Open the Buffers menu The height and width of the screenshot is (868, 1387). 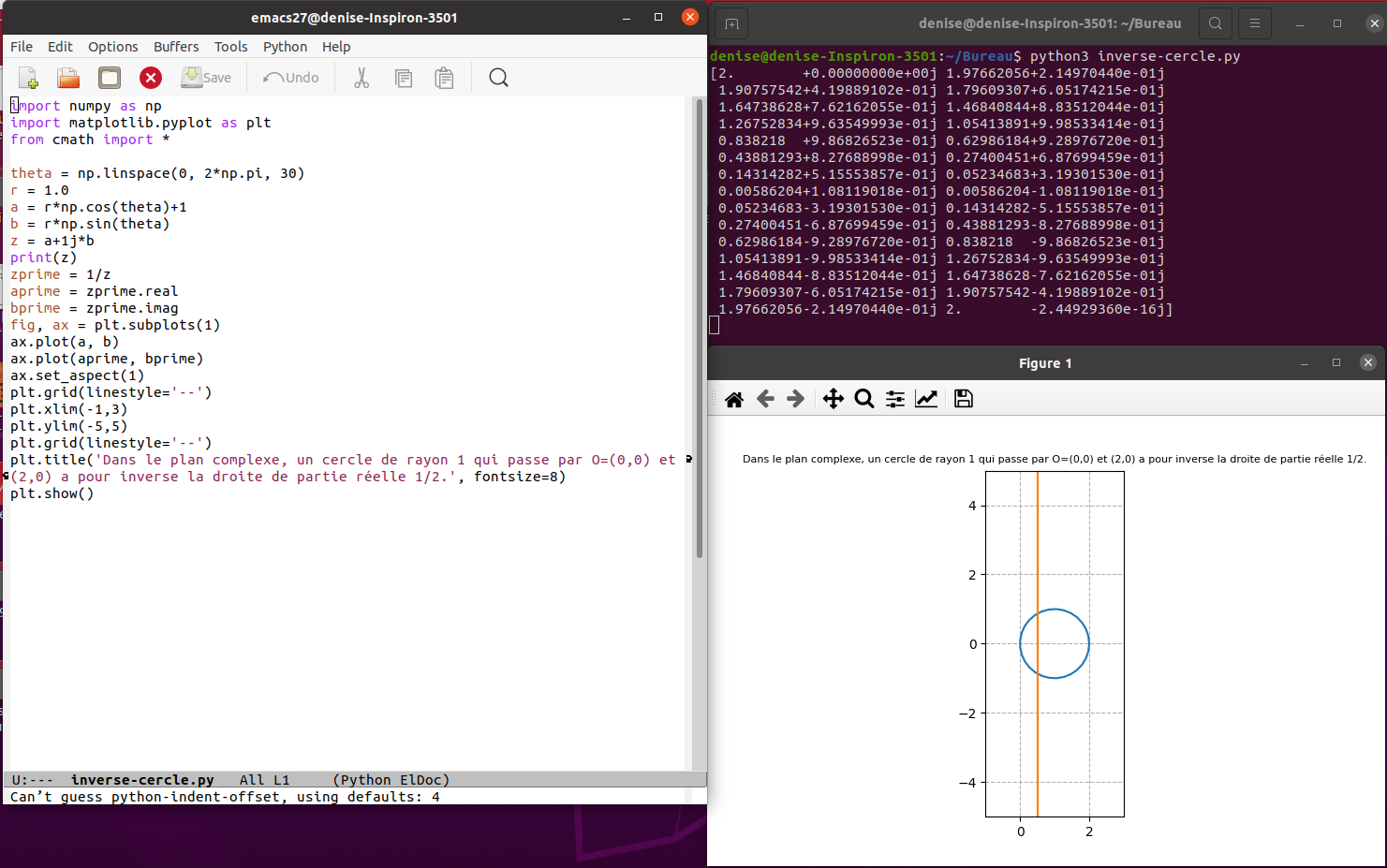[x=176, y=47]
